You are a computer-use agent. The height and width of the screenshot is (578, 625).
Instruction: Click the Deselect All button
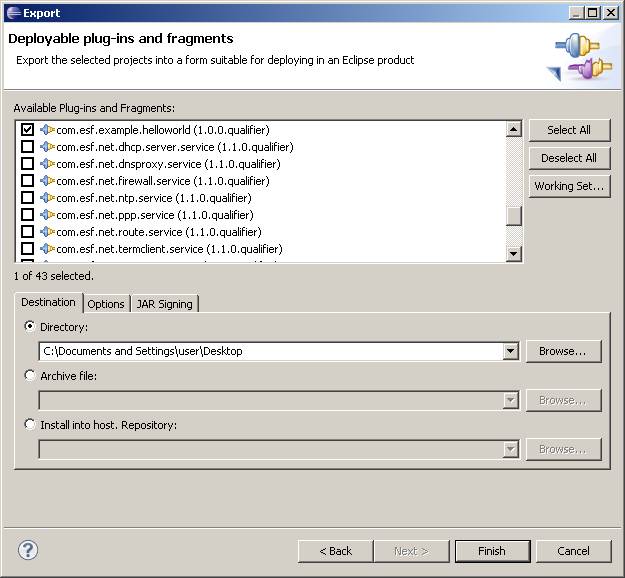click(569, 158)
